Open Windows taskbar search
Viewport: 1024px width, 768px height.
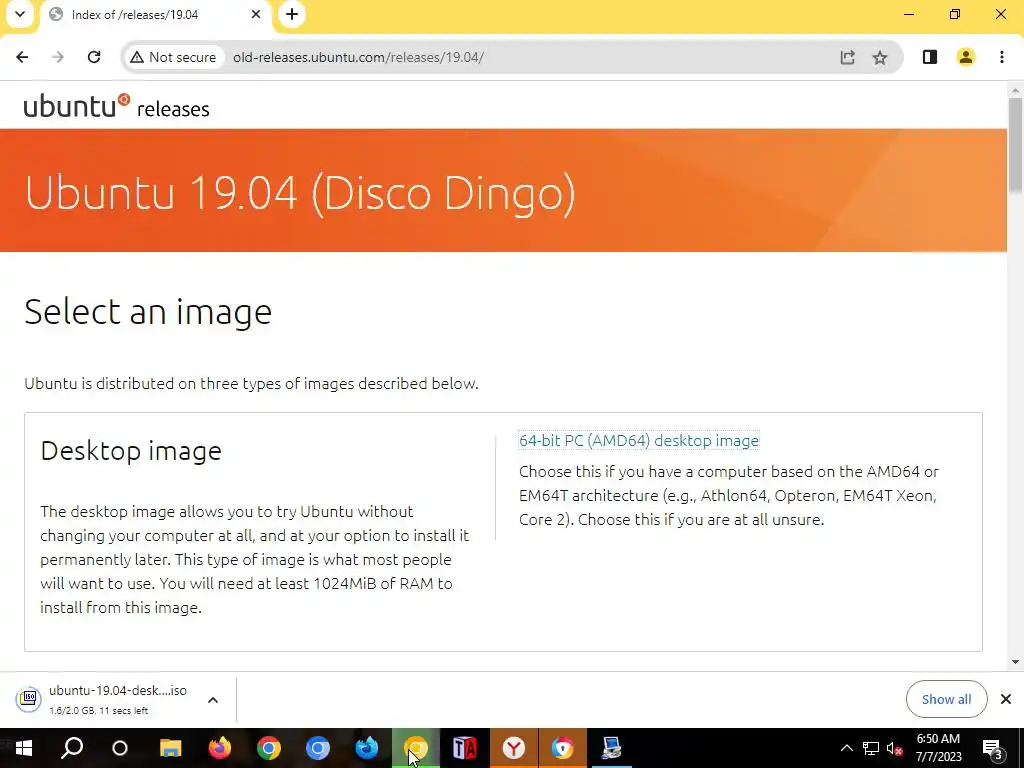[72, 748]
